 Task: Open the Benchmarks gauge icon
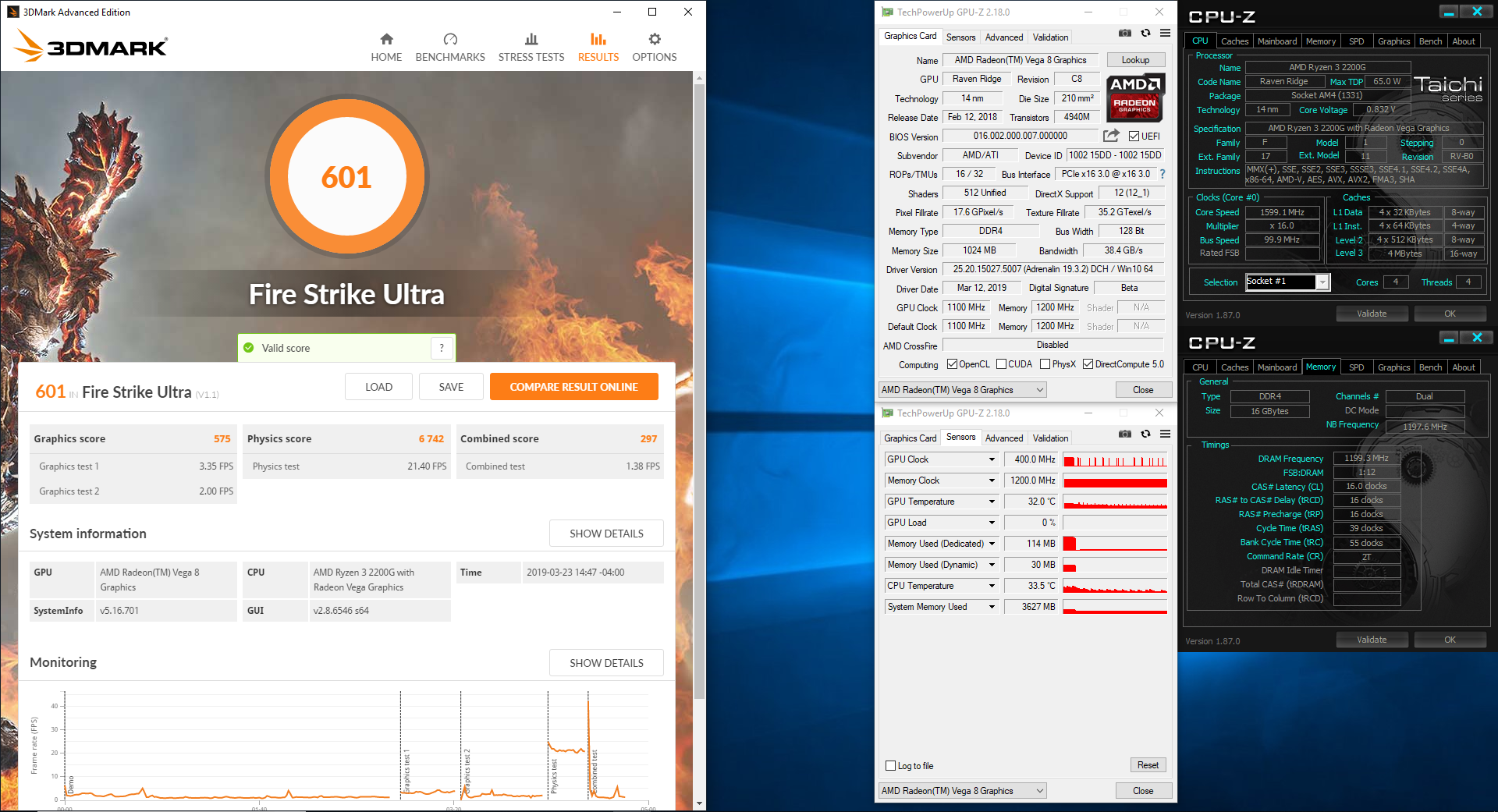[450, 39]
